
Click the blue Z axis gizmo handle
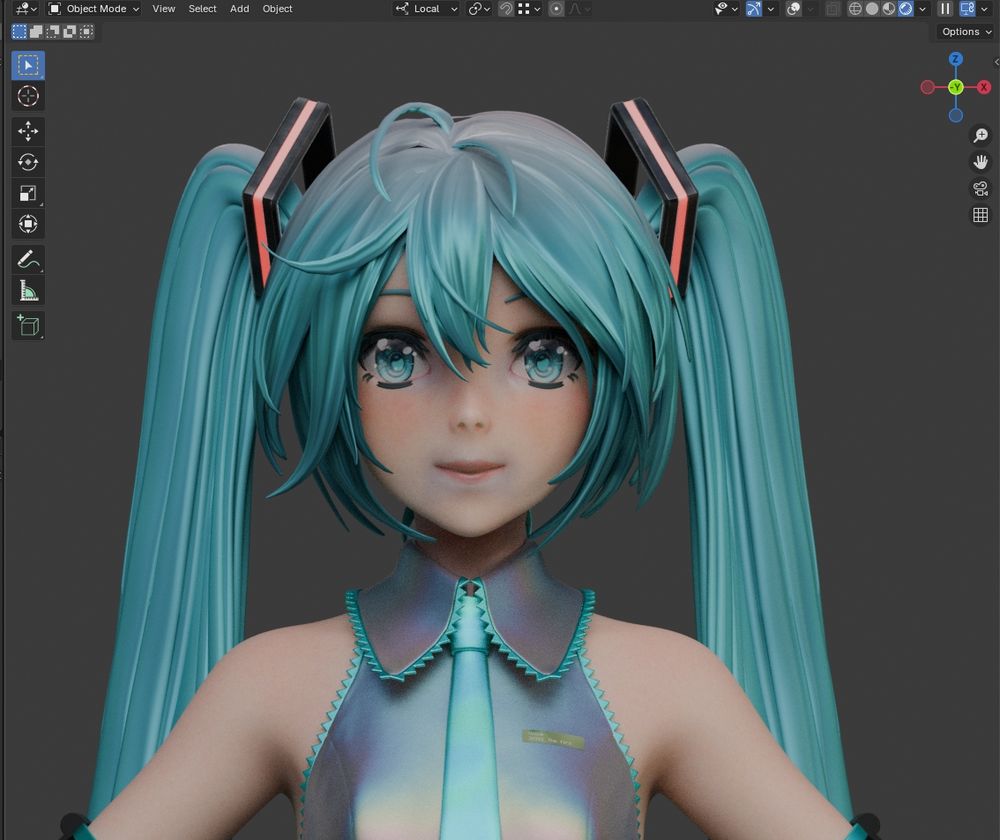955,59
